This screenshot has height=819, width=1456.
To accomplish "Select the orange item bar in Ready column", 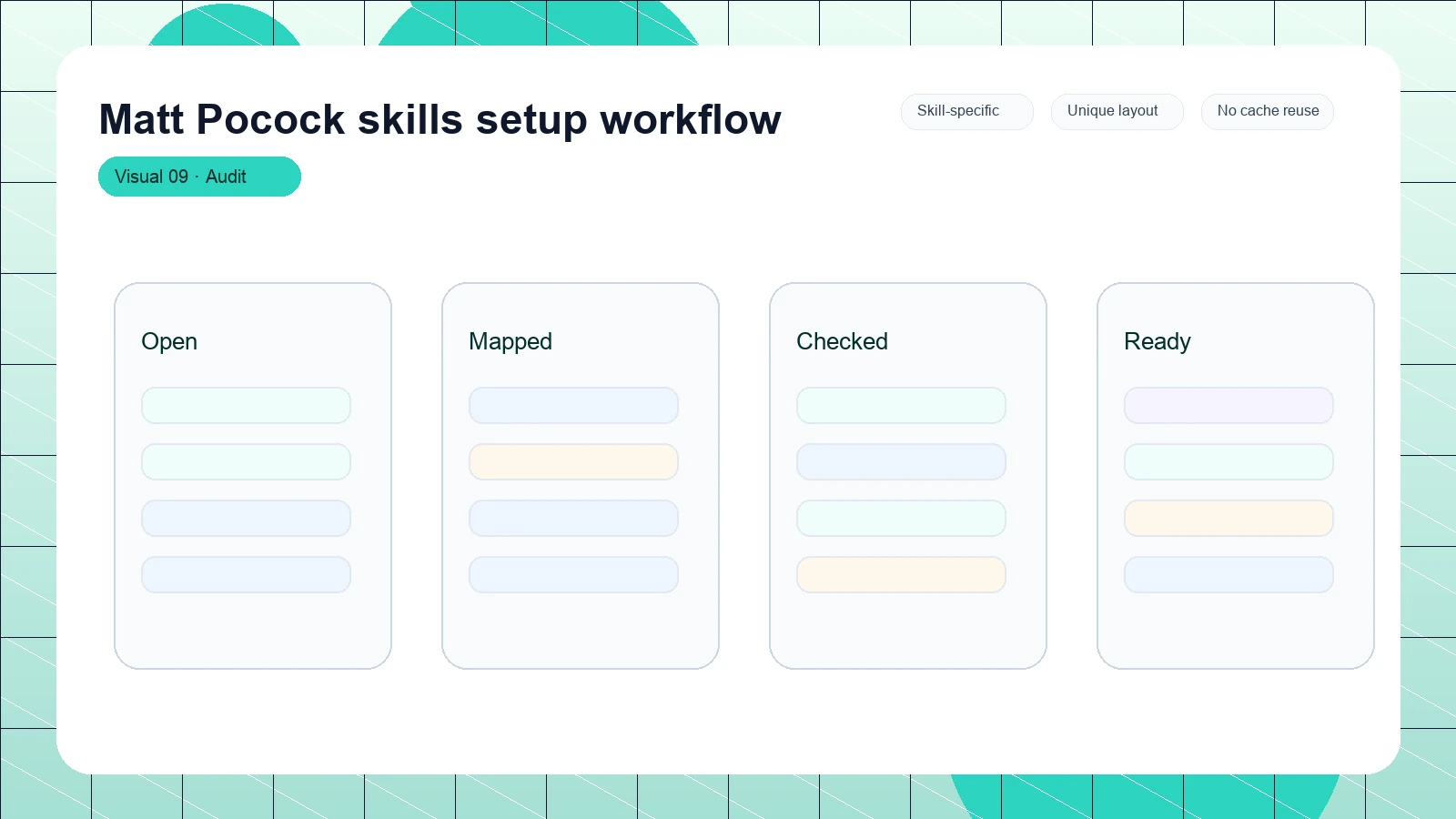I will [1228, 518].
